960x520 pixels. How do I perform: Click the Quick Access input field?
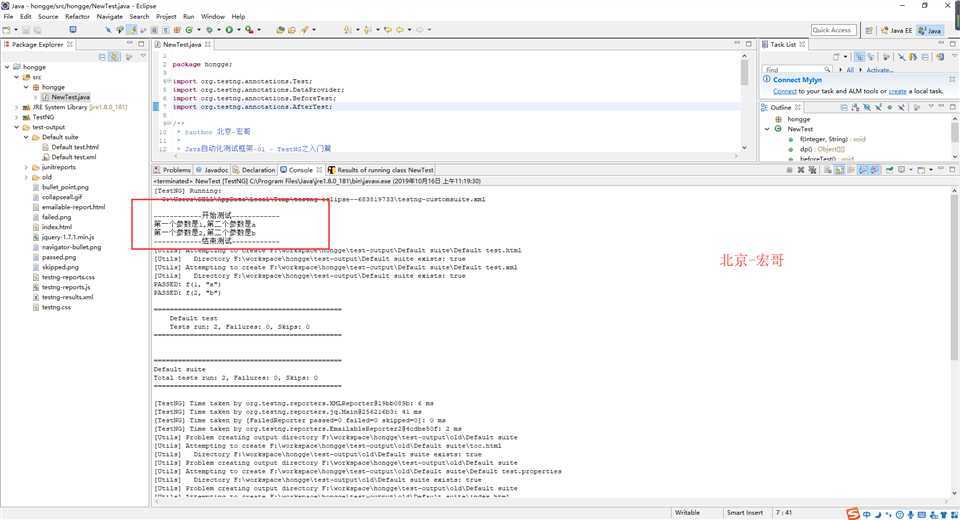point(832,30)
